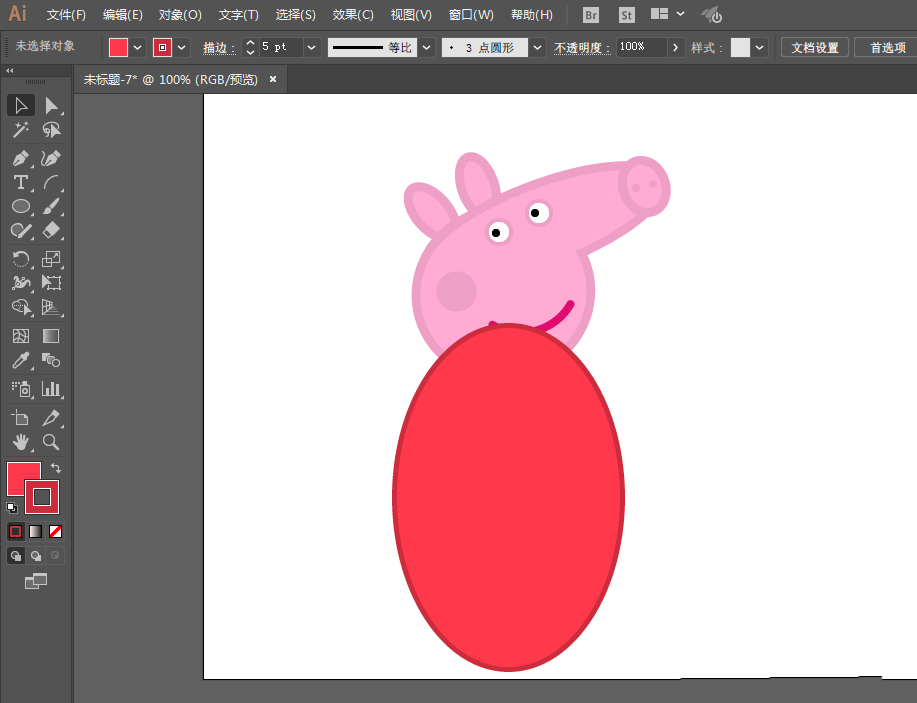This screenshot has width=917, height=703.
Task: Open 对象(O) menu
Action: coord(180,15)
